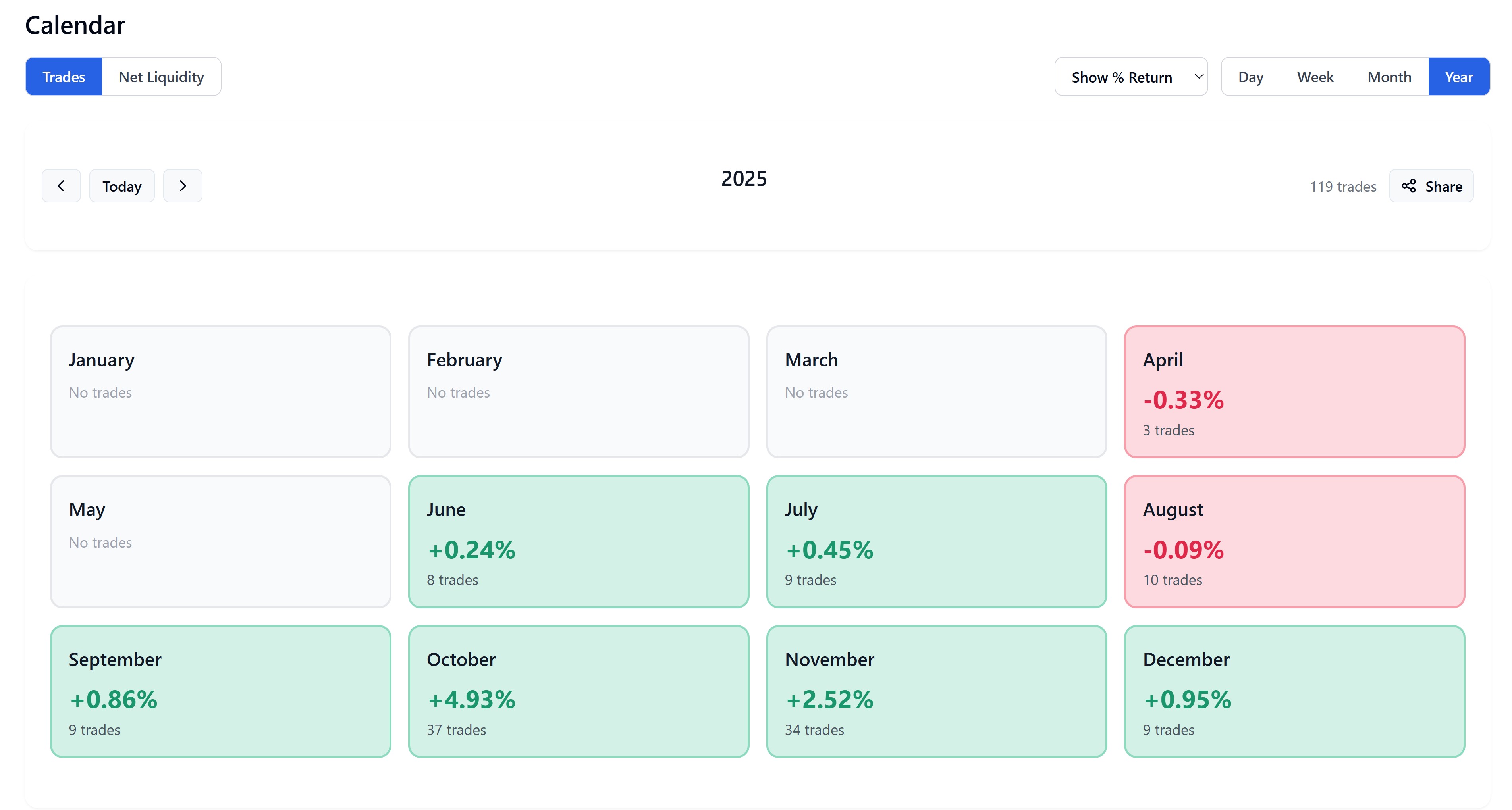Select the Day view

coord(1250,77)
